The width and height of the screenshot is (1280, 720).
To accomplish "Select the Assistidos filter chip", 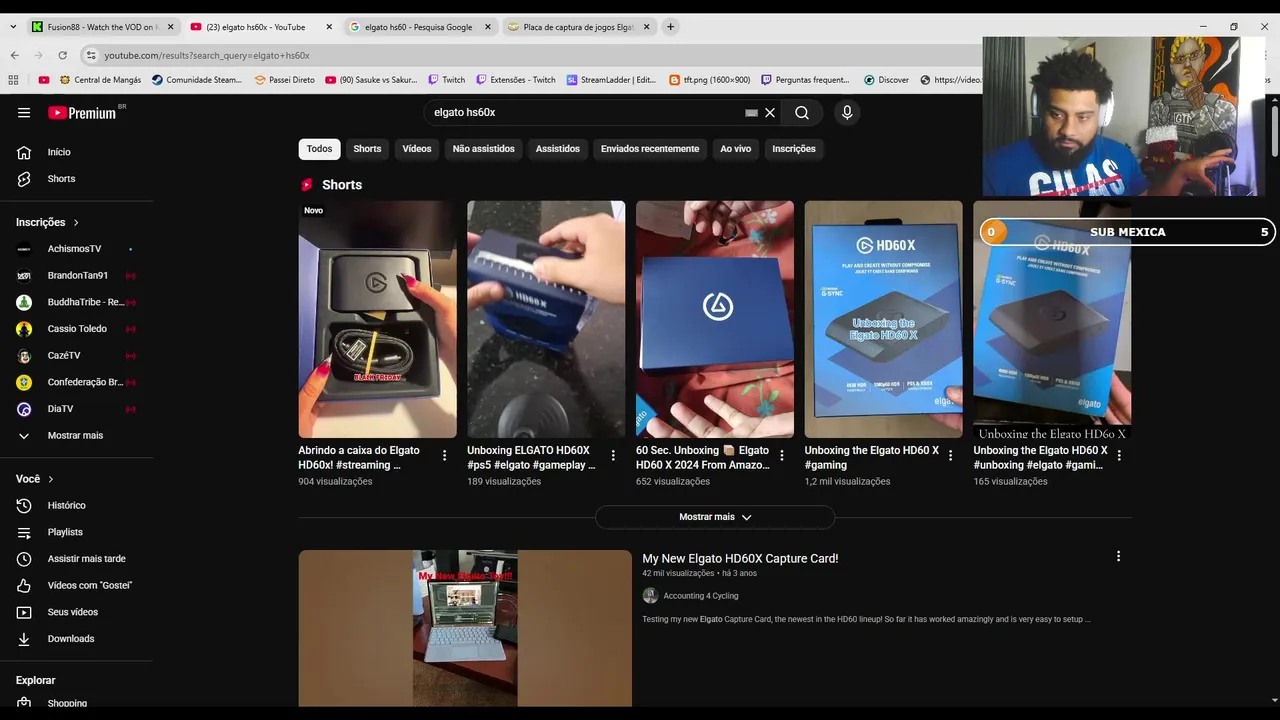I will [x=557, y=149].
